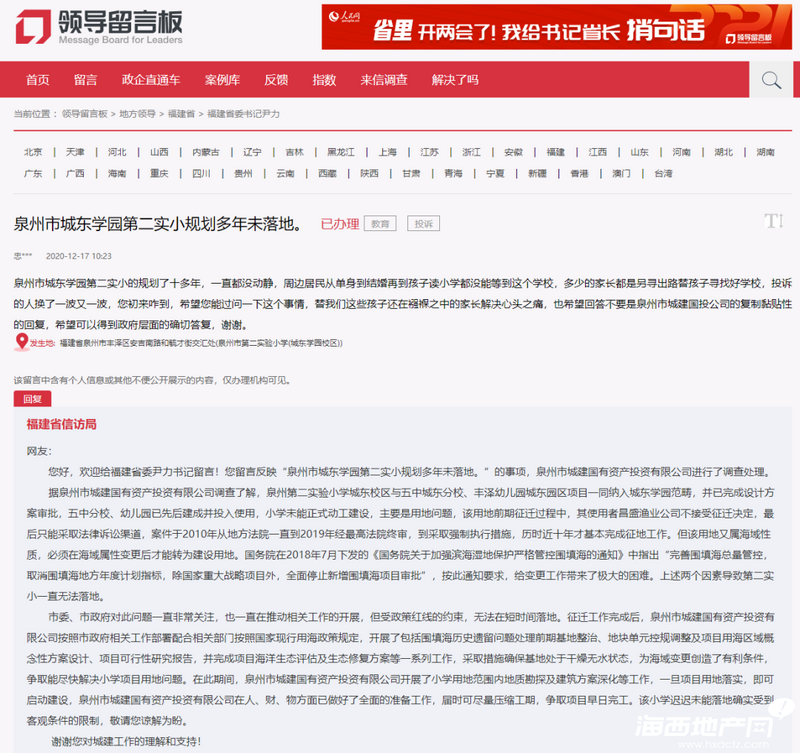Select province 山西

159,152
